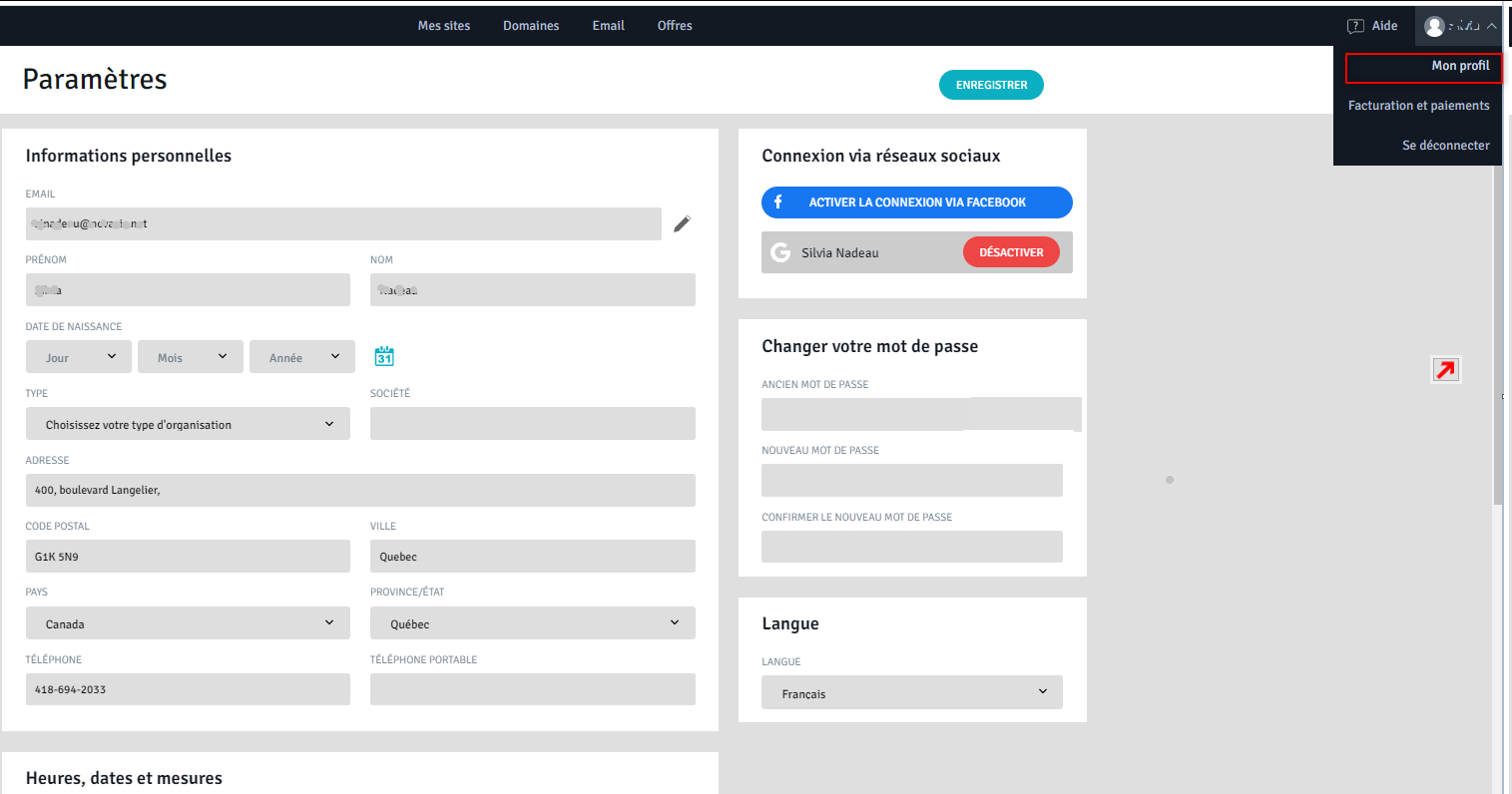The height and width of the screenshot is (794, 1512).
Task: Open the Offres menu item
Action: pos(675,26)
